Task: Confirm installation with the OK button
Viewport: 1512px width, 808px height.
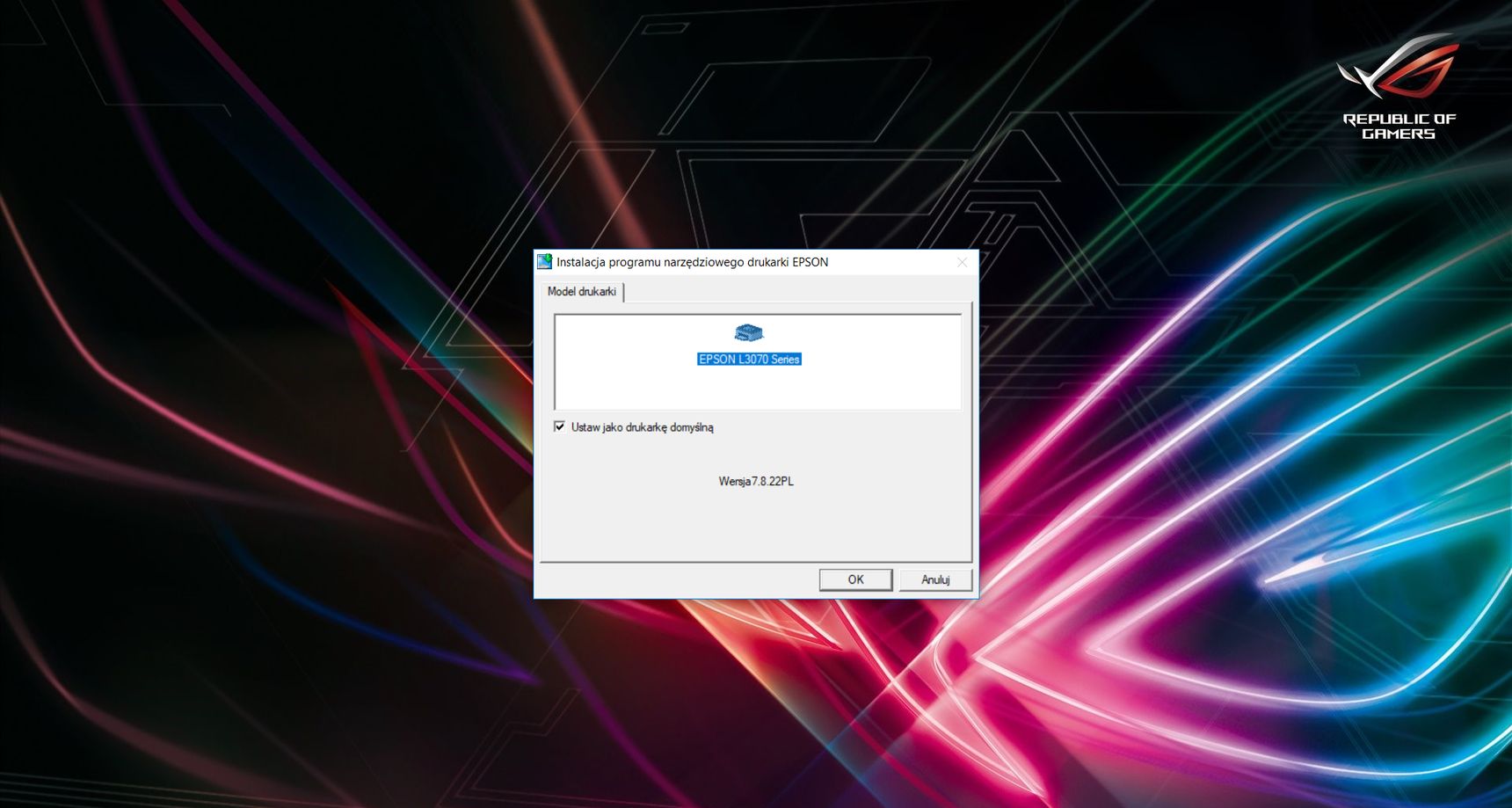Action: (855, 579)
